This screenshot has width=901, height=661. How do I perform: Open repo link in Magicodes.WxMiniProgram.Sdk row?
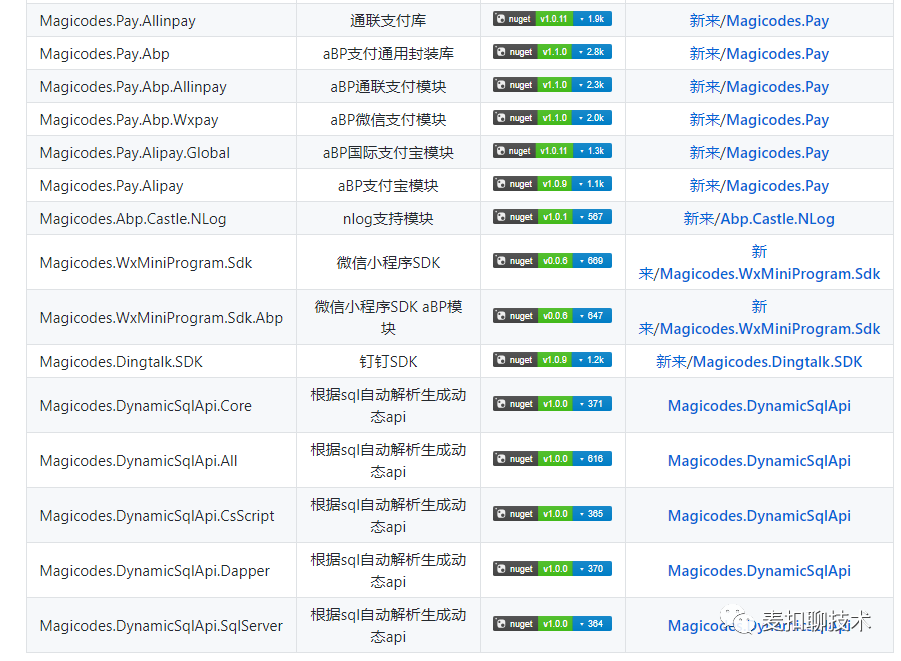click(x=759, y=263)
